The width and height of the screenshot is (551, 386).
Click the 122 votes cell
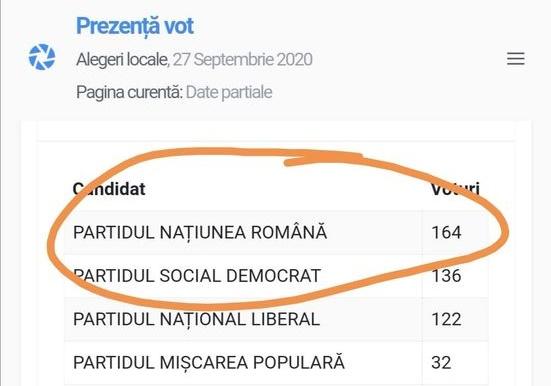pos(446,319)
